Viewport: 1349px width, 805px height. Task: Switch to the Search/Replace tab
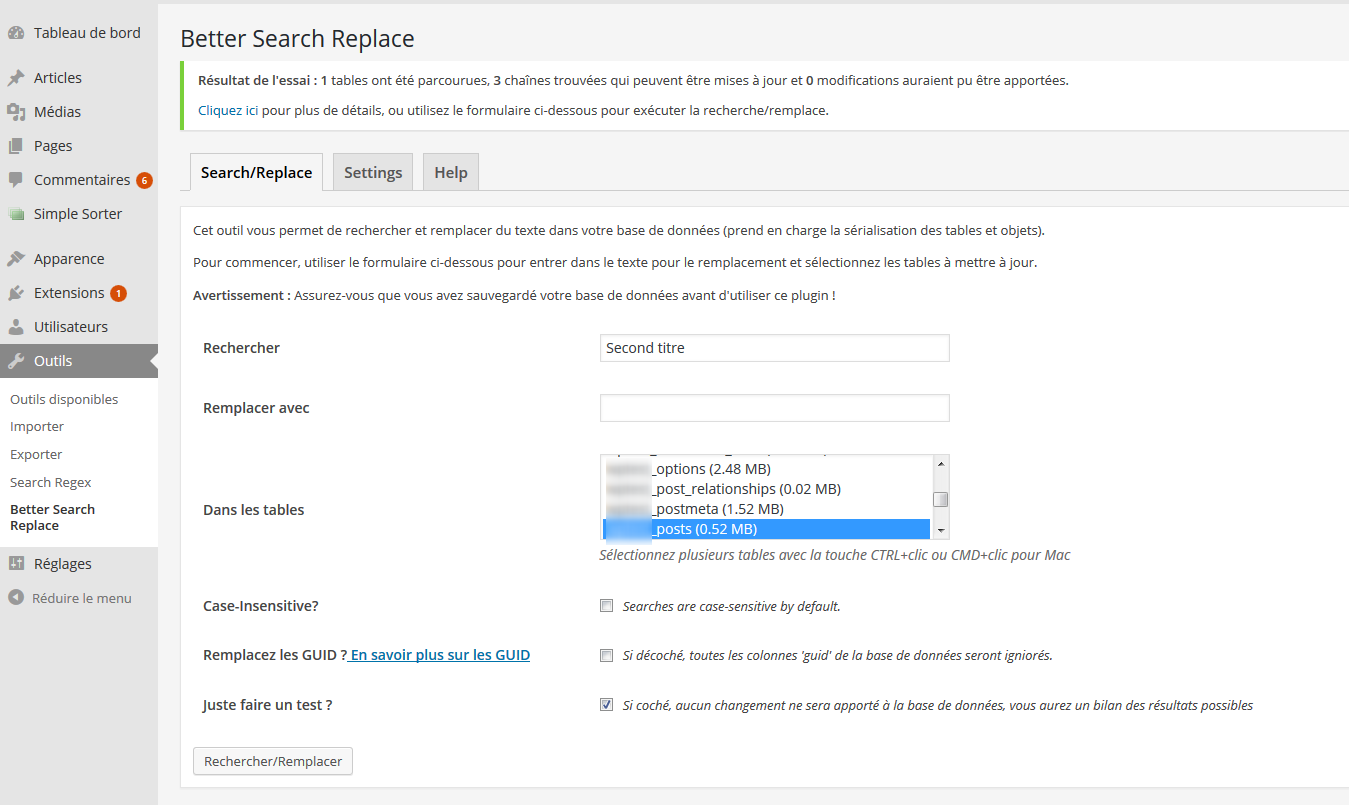(256, 172)
